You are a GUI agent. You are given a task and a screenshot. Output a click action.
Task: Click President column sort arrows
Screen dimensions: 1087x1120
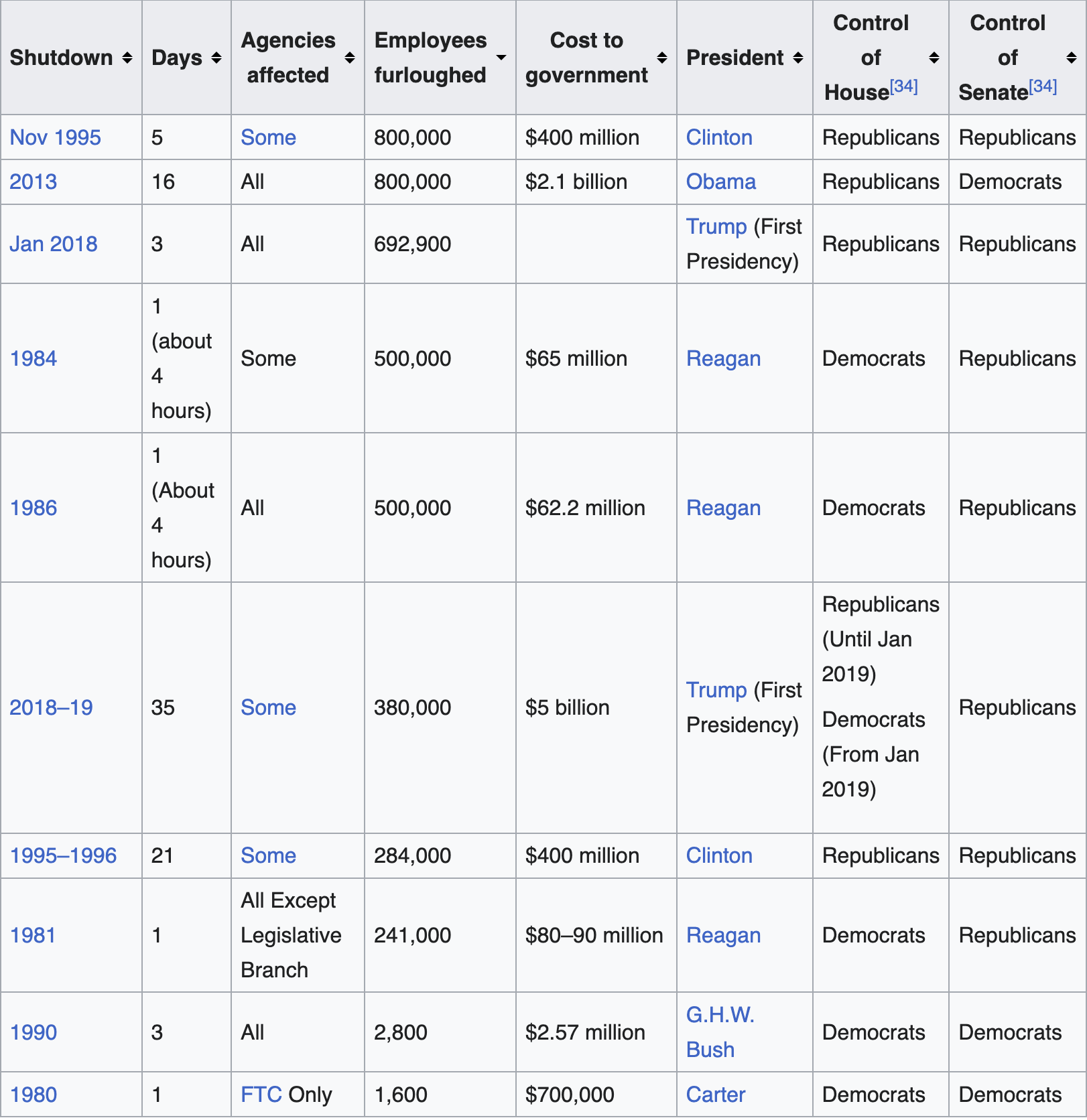tap(797, 58)
